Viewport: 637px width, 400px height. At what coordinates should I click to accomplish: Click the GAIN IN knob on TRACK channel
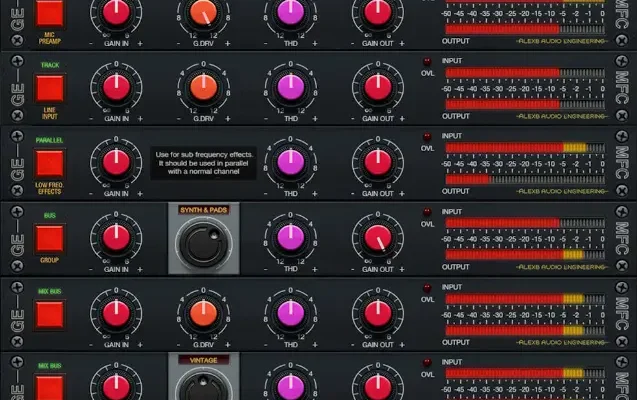point(116,87)
